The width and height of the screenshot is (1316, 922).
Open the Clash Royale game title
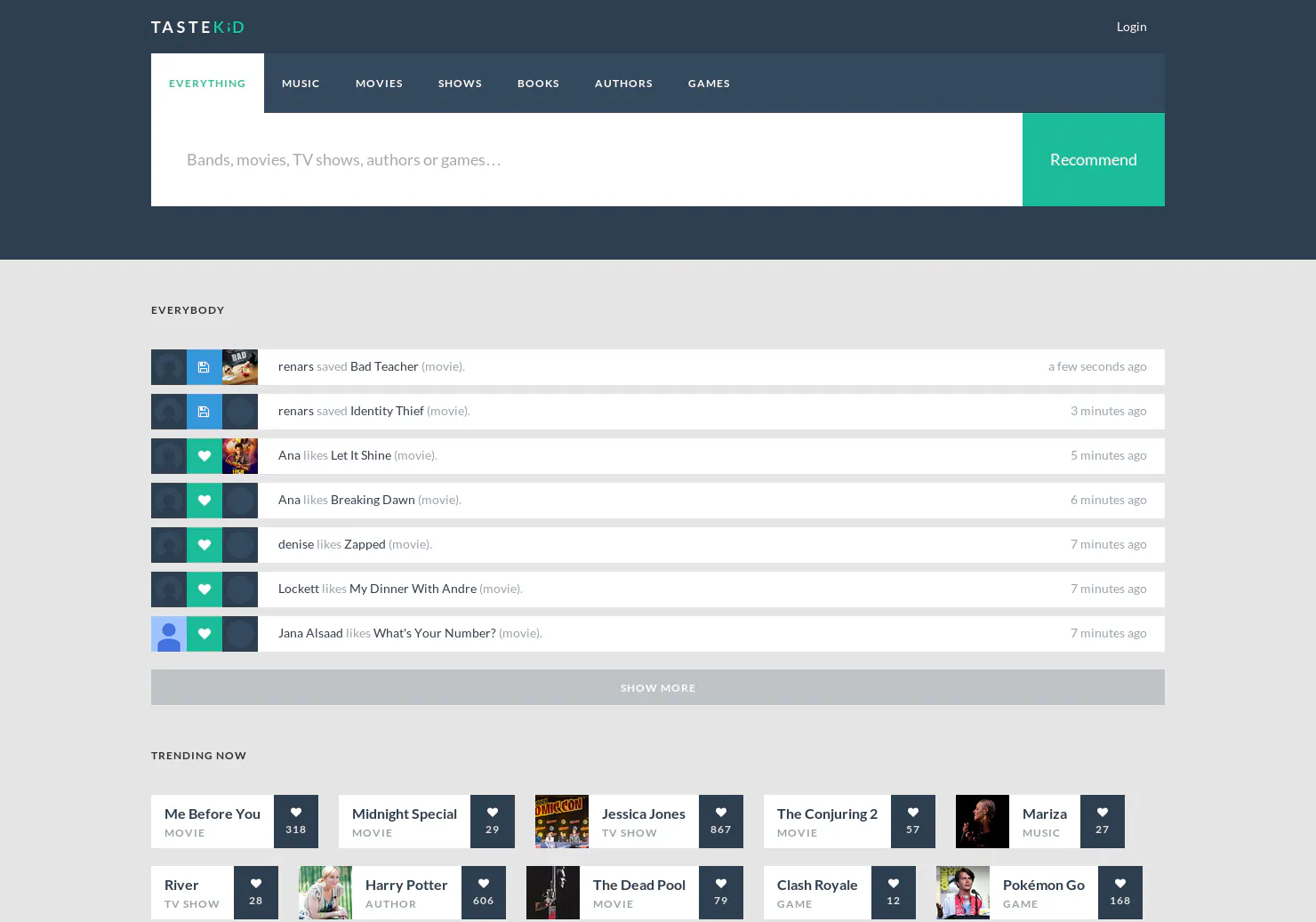point(817,885)
